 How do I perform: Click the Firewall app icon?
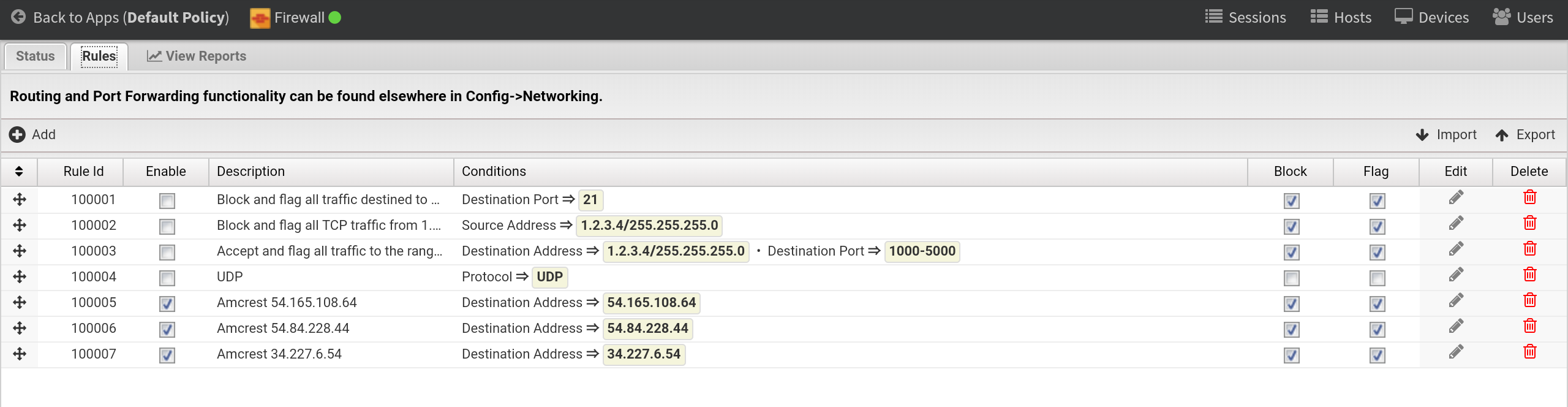pos(260,18)
